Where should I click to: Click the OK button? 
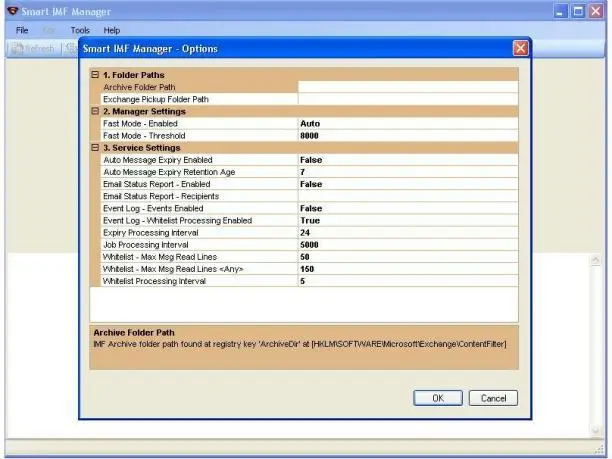click(x=438, y=398)
